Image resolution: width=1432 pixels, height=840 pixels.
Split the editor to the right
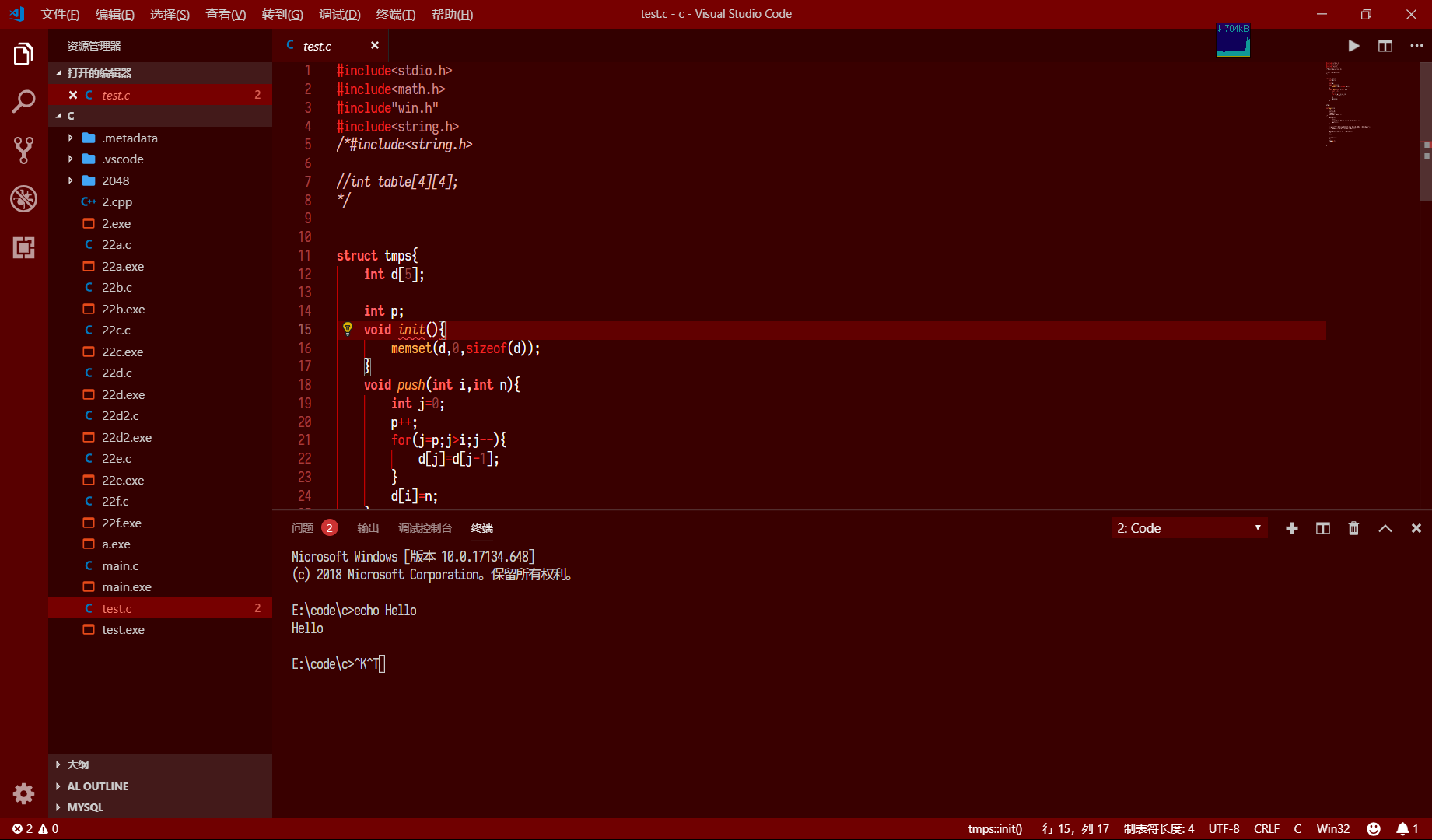1385,46
